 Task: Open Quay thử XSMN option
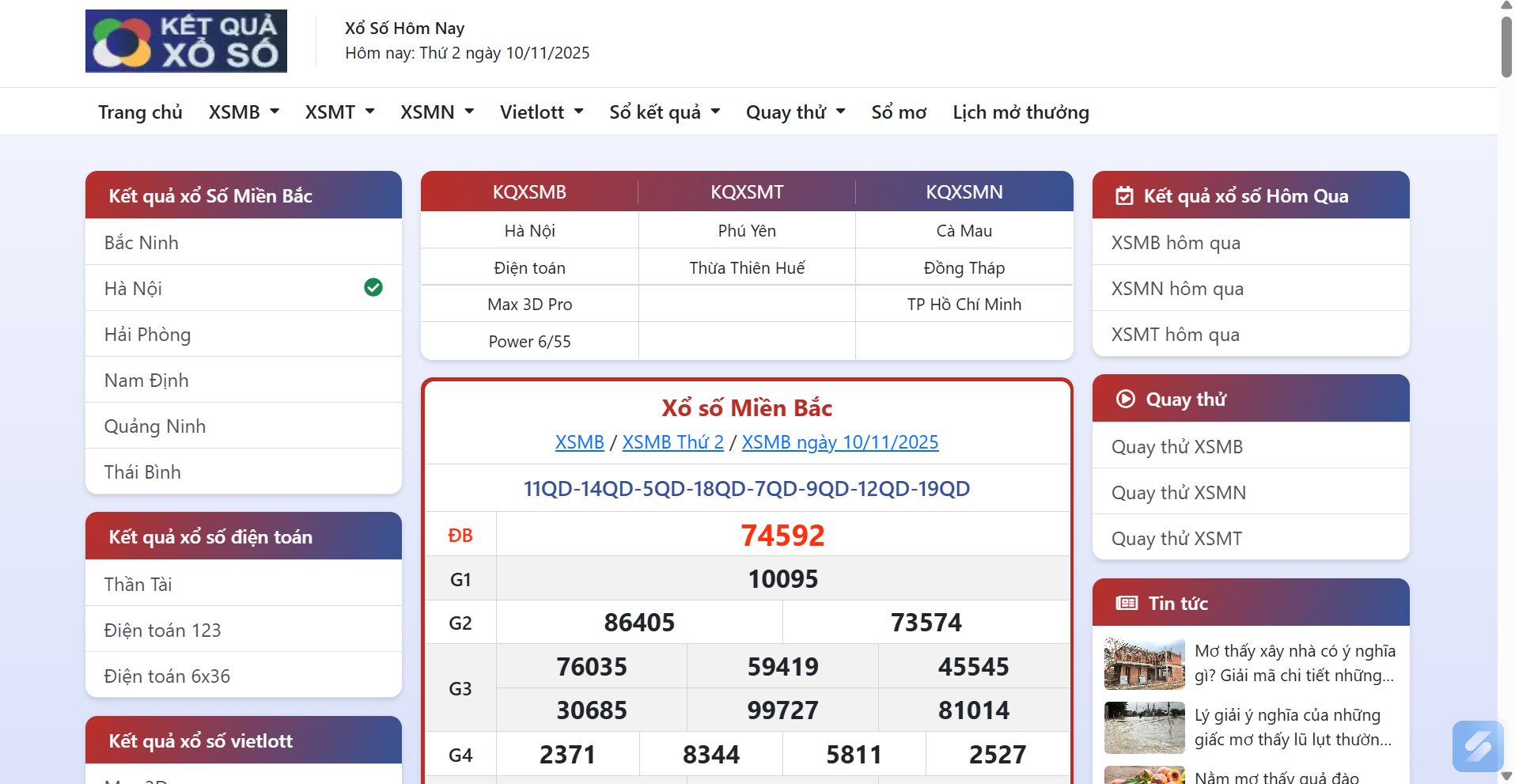coord(1178,493)
